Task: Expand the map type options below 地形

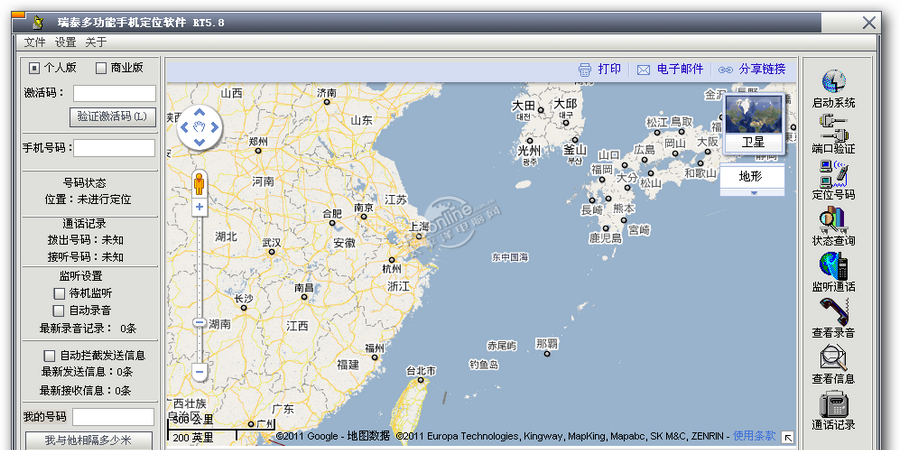Action: pyautogui.click(x=753, y=193)
